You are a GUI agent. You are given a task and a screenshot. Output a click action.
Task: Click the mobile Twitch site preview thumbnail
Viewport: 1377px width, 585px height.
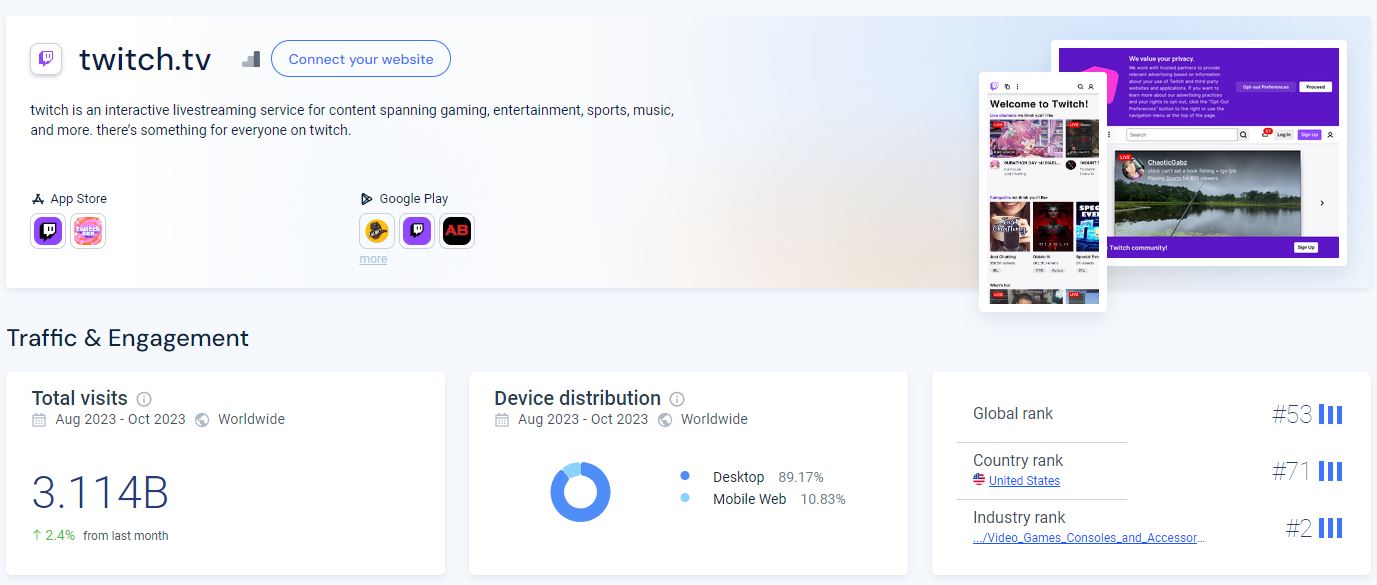pyautogui.click(x=1042, y=191)
